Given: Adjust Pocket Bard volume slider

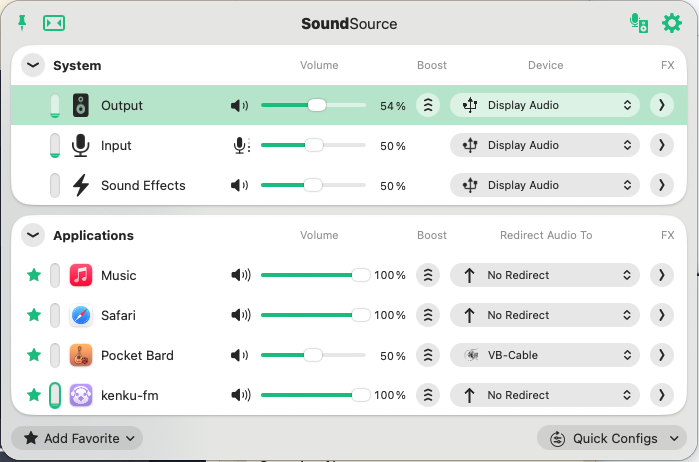Looking at the screenshot, I should point(313,355).
